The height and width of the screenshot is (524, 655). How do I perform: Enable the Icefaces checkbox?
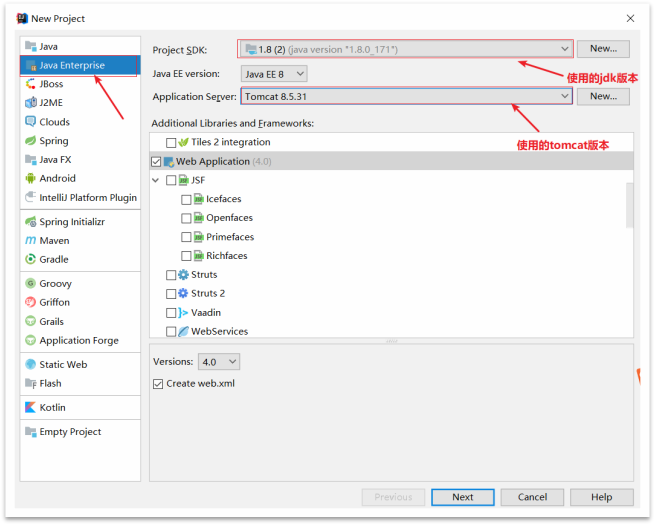click(186, 200)
